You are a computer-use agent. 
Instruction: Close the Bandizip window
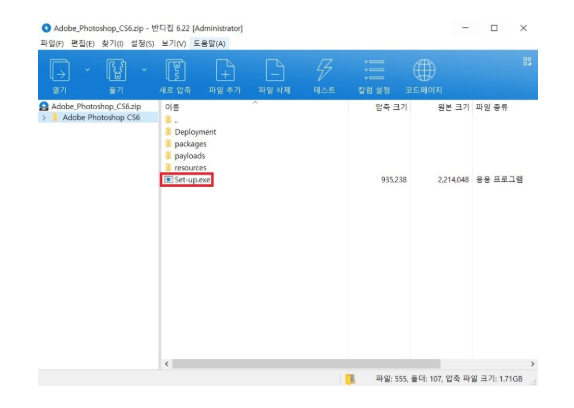pos(523,28)
